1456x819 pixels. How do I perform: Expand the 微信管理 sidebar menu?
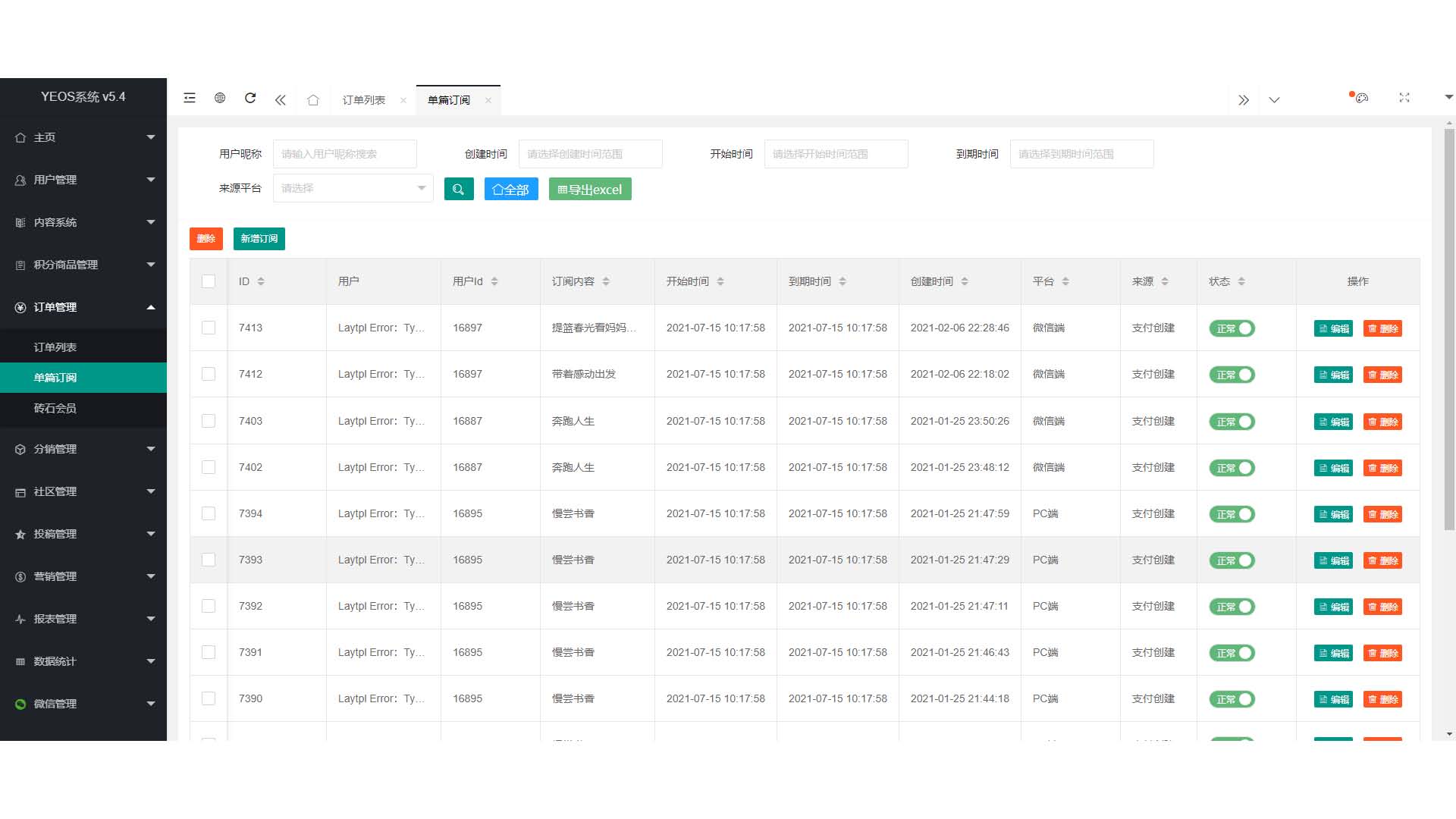(x=83, y=704)
